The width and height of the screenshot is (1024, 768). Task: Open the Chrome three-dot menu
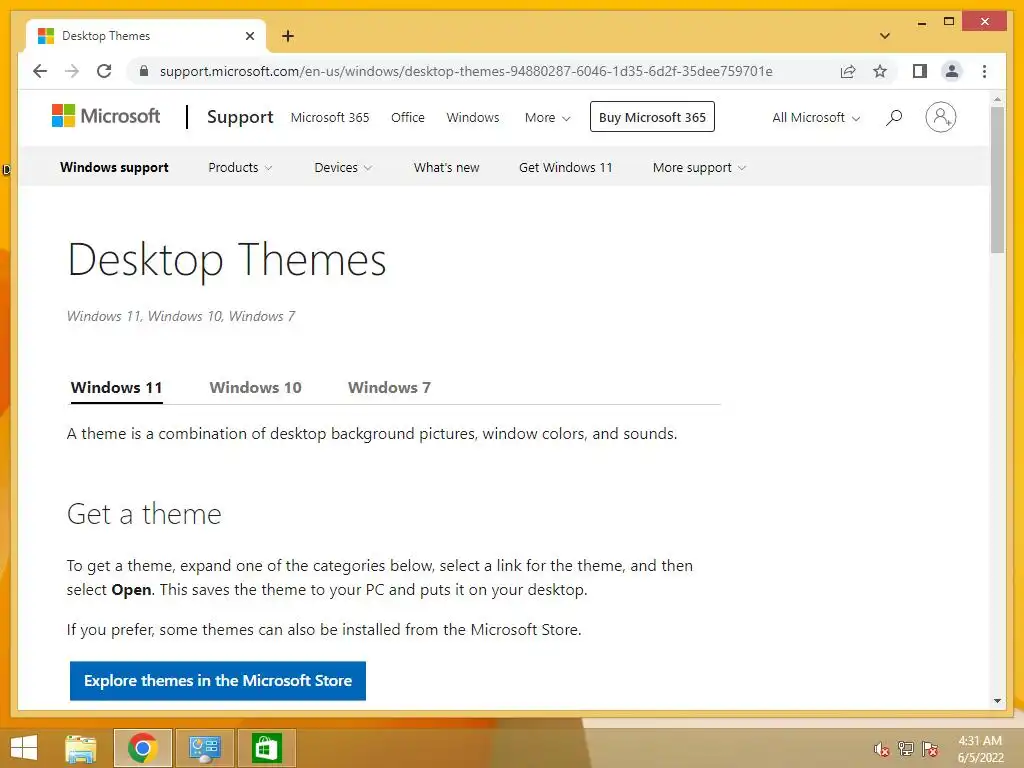[984, 71]
